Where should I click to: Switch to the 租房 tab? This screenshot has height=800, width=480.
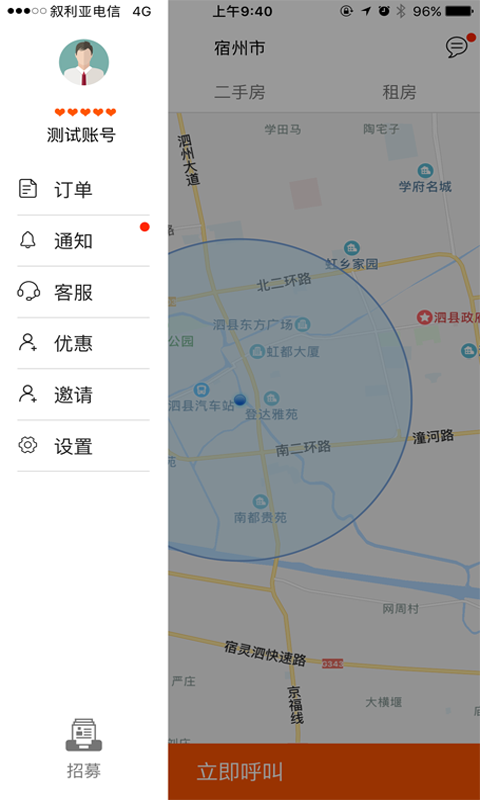pyautogui.click(x=399, y=92)
